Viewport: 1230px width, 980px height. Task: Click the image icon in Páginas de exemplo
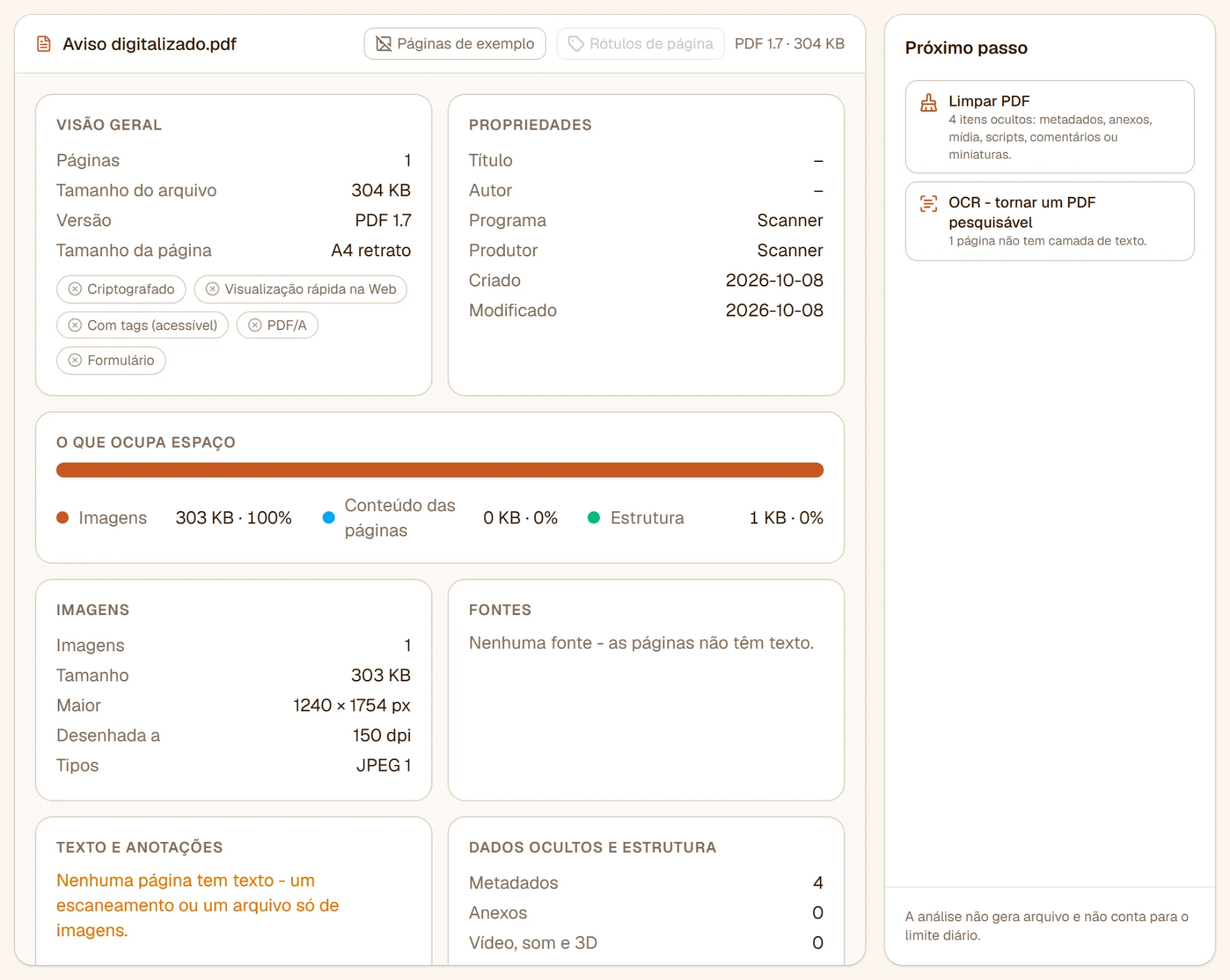click(384, 44)
